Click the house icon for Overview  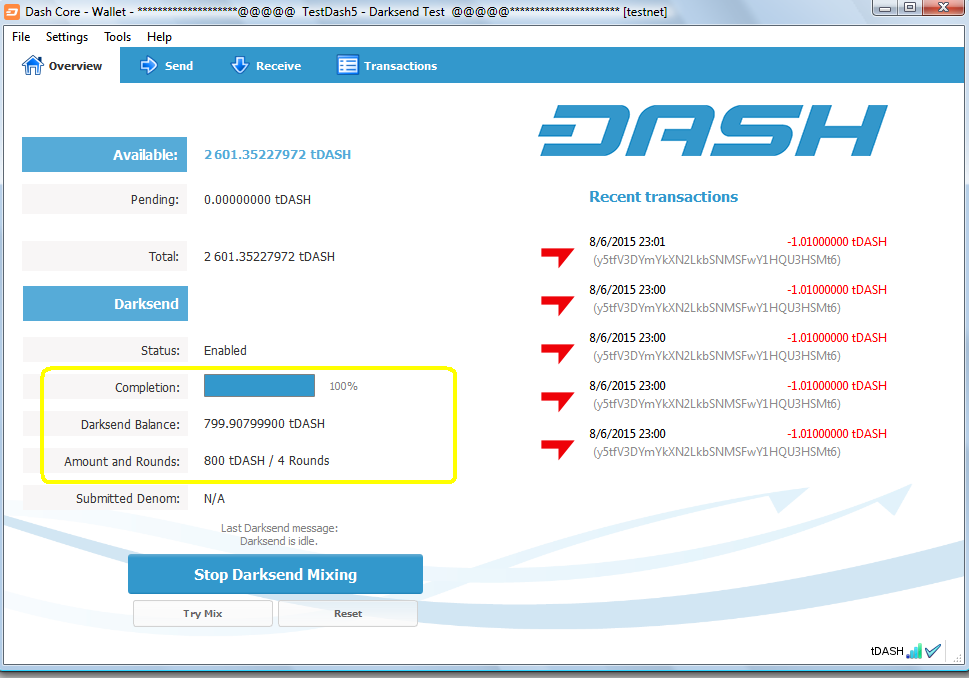tap(33, 65)
